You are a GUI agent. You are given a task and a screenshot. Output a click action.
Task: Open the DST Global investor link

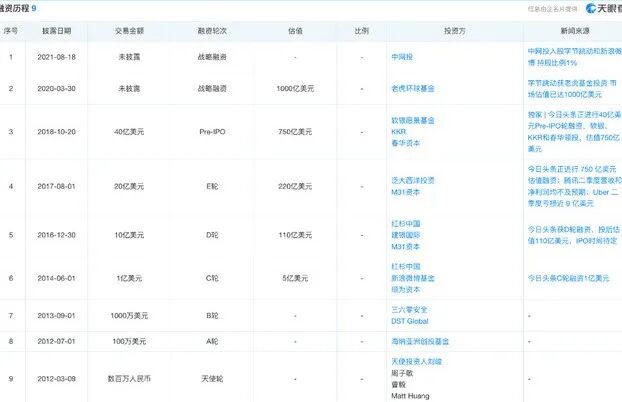click(x=410, y=321)
